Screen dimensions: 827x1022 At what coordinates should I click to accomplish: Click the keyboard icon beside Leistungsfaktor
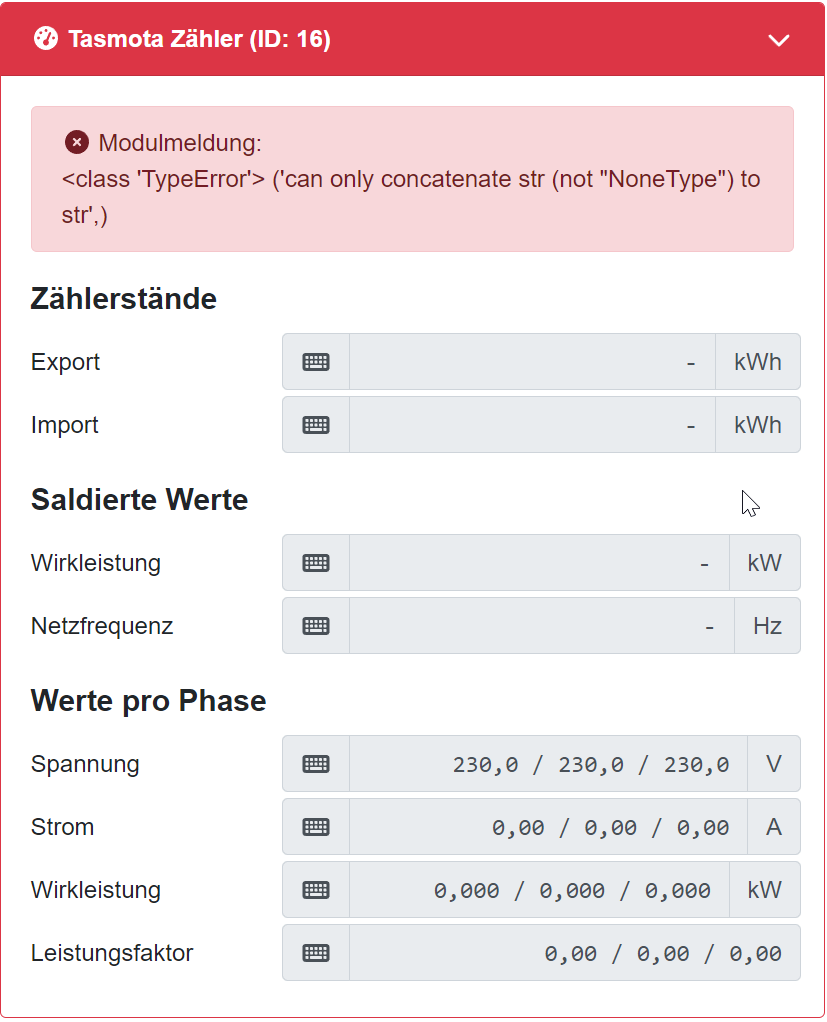pos(316,953)
